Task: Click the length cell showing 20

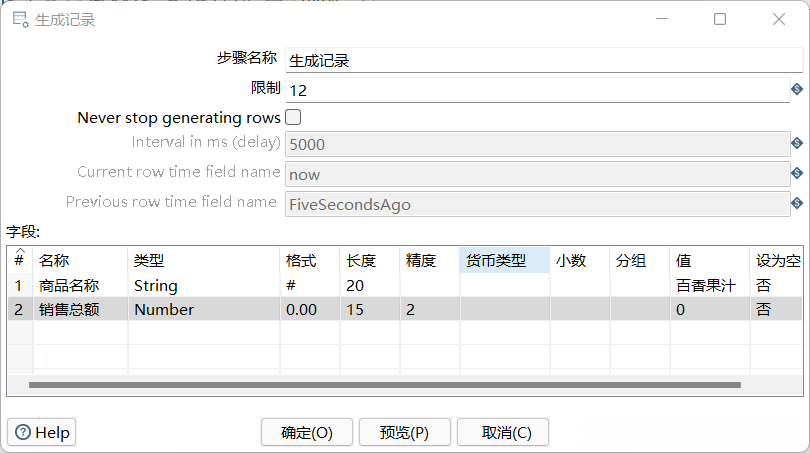Action: 369,285
